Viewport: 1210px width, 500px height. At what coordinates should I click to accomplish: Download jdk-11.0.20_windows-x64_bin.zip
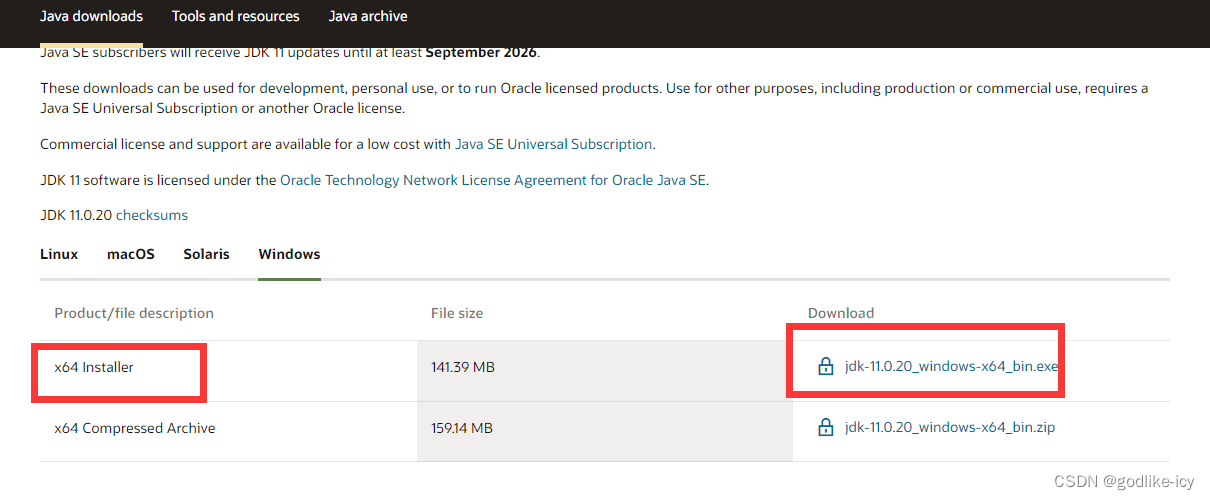949,428
